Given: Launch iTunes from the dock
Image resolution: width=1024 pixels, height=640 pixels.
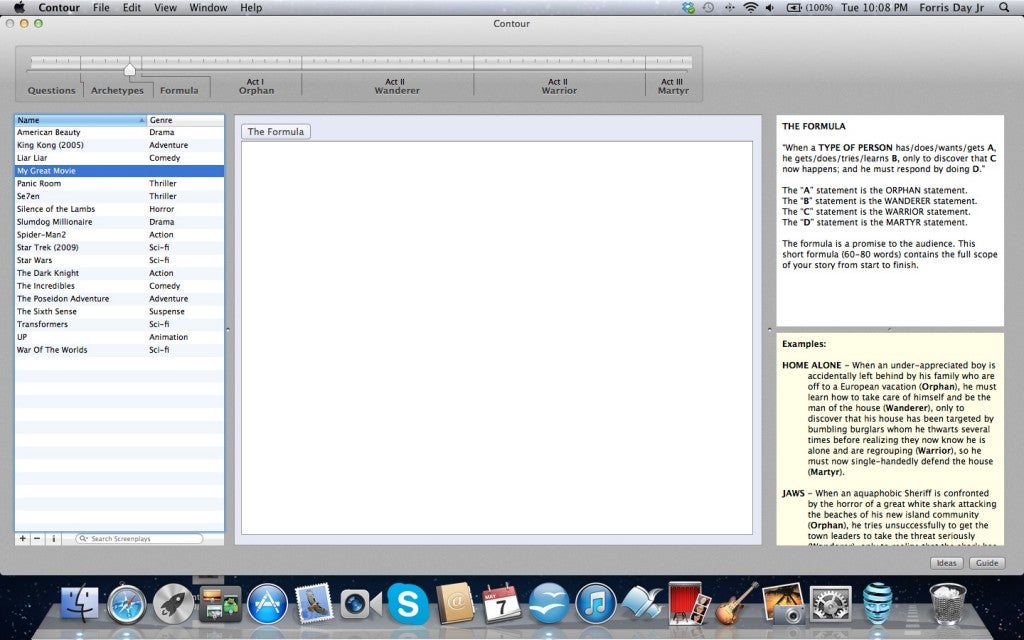Looking at the screenshot, I should (596, 604).
